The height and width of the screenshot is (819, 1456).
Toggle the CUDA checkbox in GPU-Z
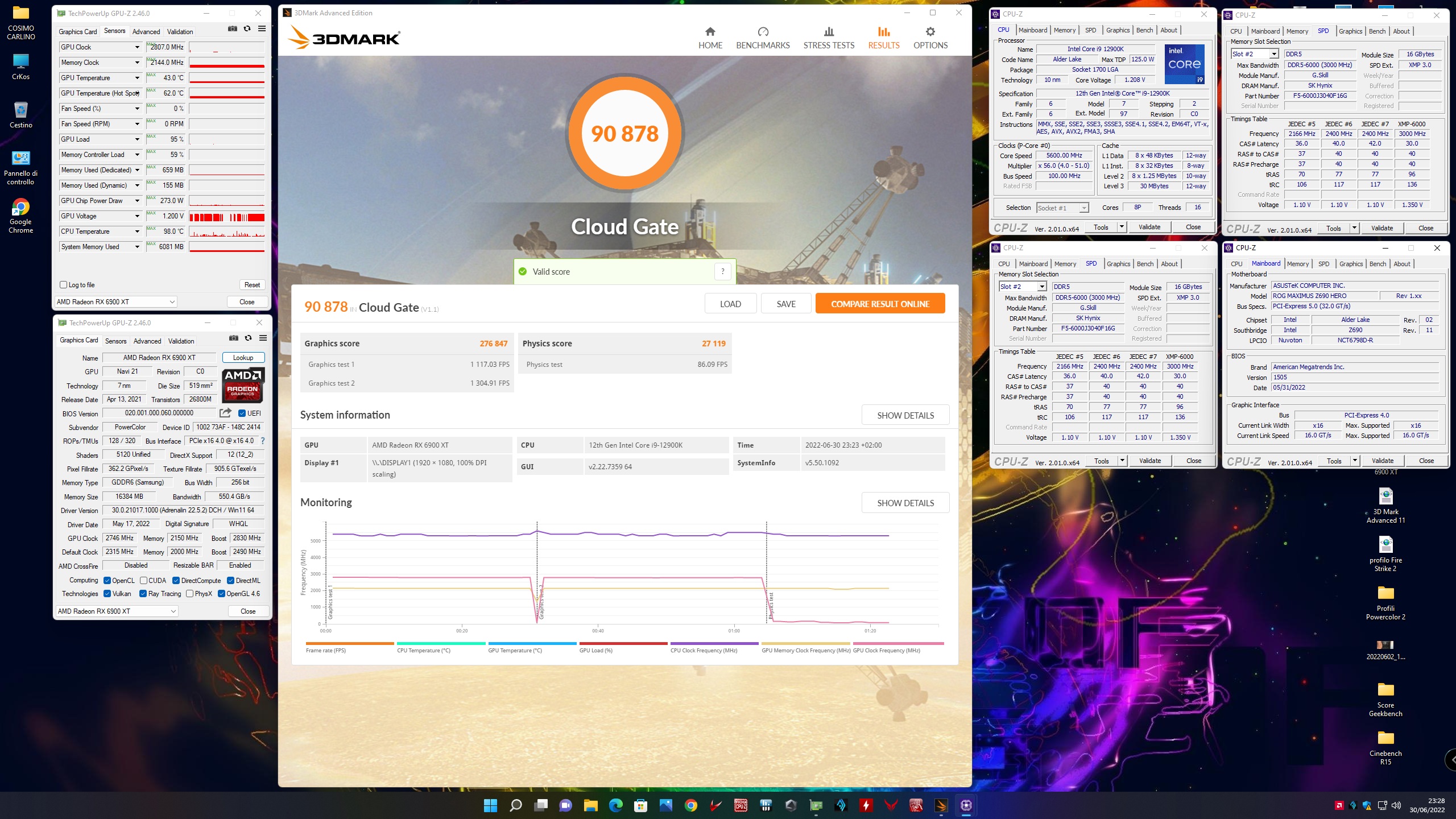(144, 581)
